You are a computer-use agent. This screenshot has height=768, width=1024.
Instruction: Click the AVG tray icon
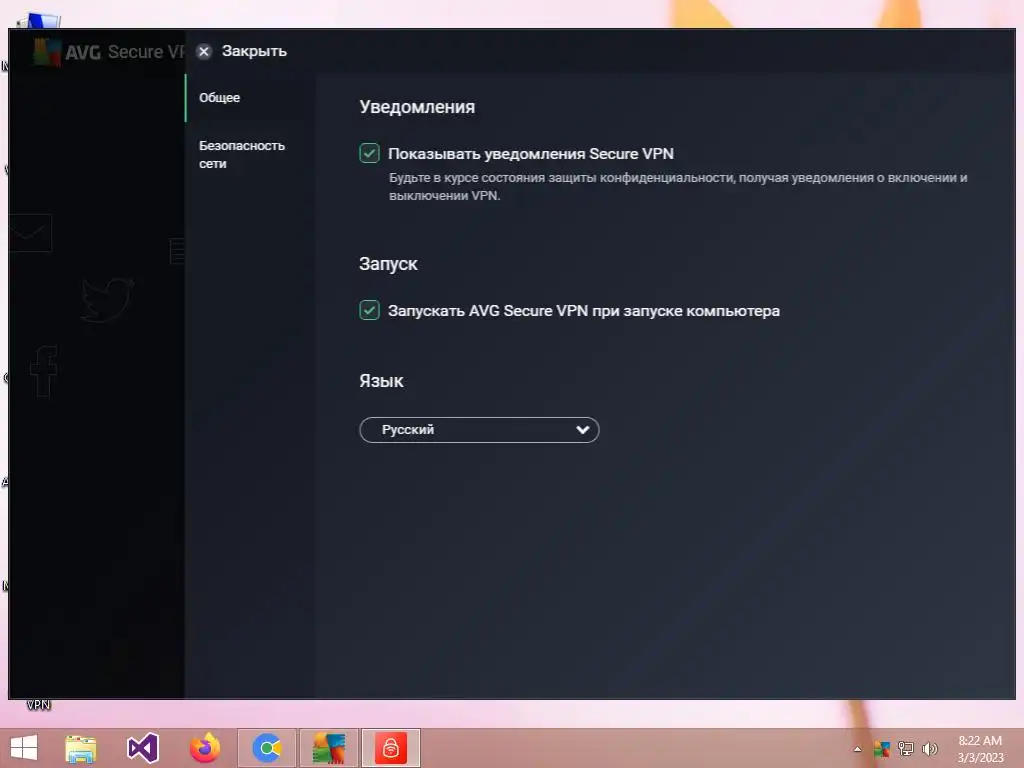[882, 749]
